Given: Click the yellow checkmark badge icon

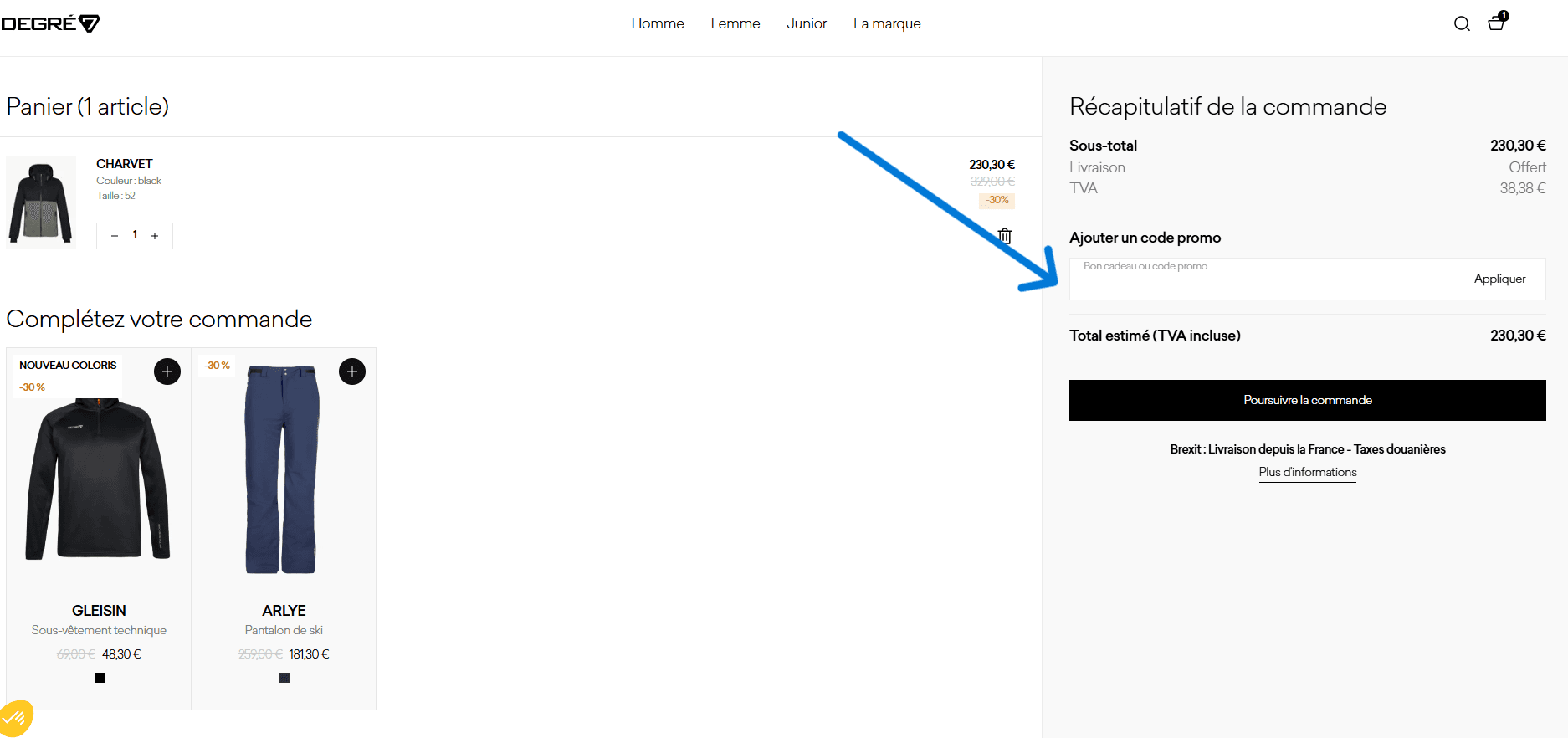Looking at the screenshot, I should point(15,718).
